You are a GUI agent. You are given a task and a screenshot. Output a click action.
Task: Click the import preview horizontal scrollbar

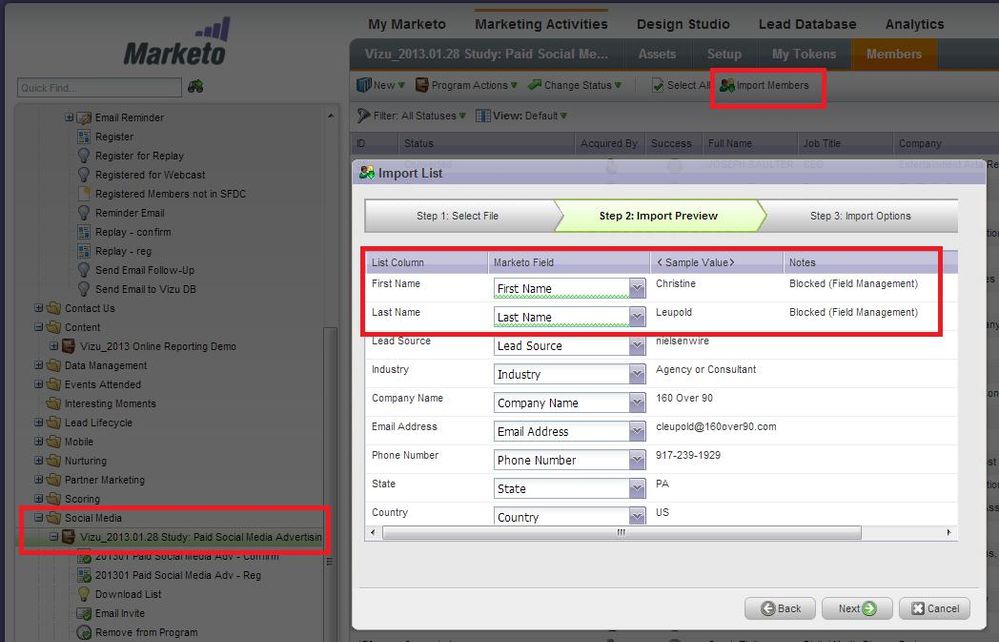[x=620, y=533]
